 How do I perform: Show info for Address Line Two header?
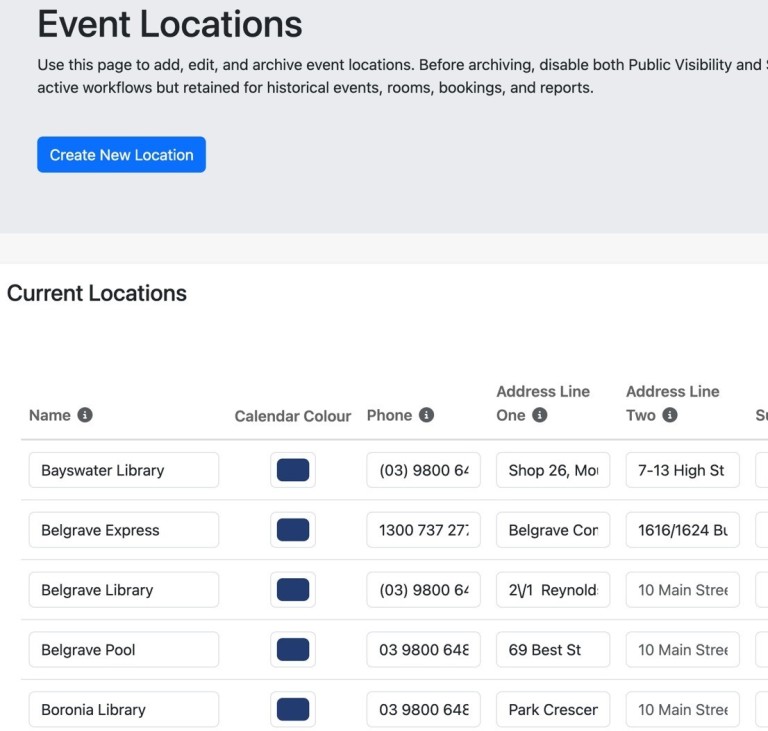[670, 415]
